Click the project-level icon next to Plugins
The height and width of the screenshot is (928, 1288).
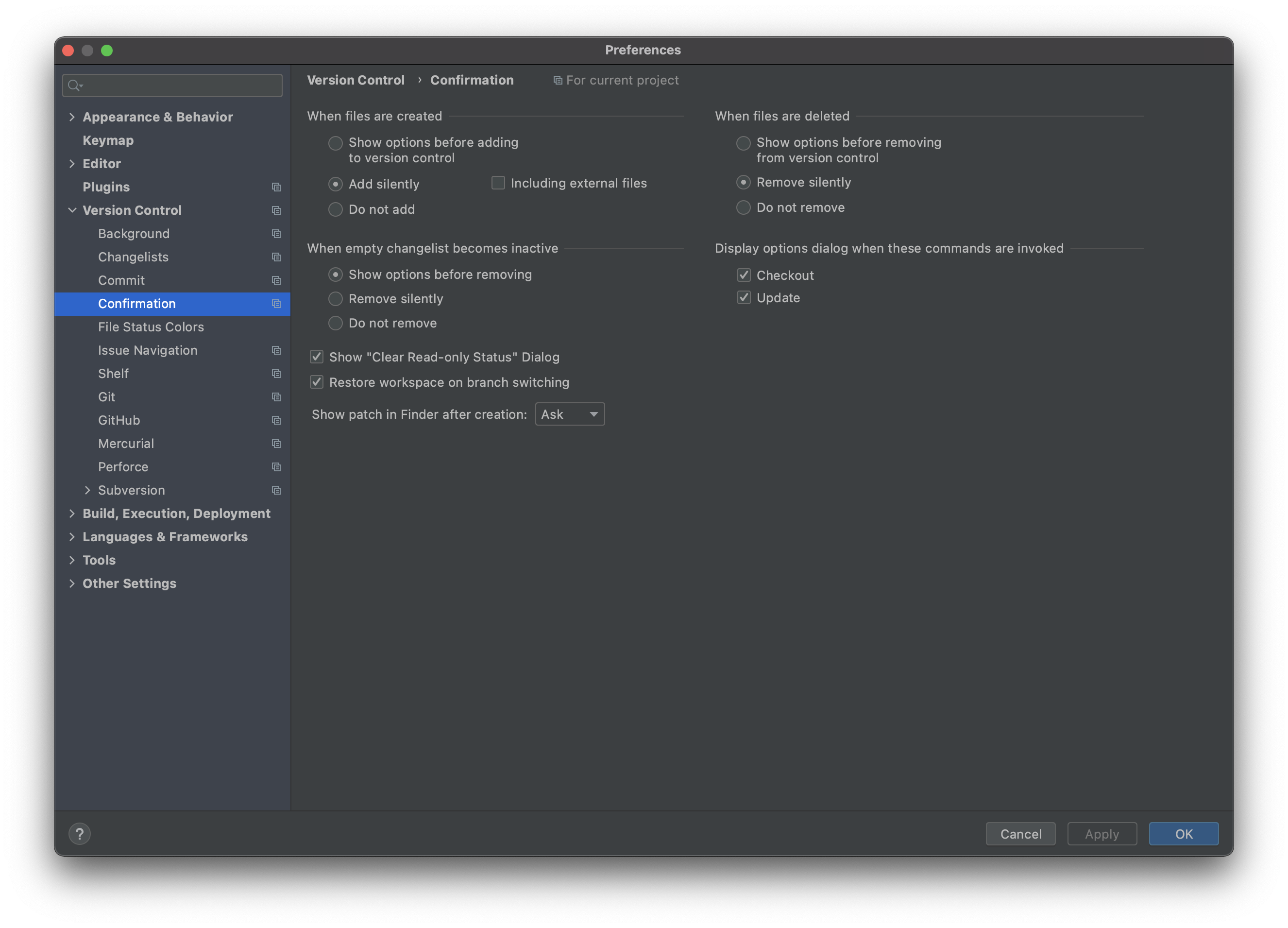click(276, 187)
